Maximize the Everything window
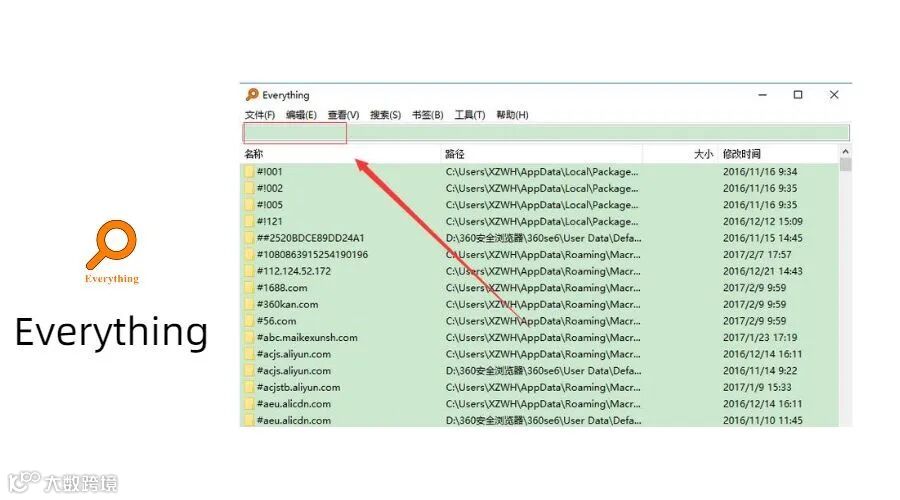 (x=798, y=95)
